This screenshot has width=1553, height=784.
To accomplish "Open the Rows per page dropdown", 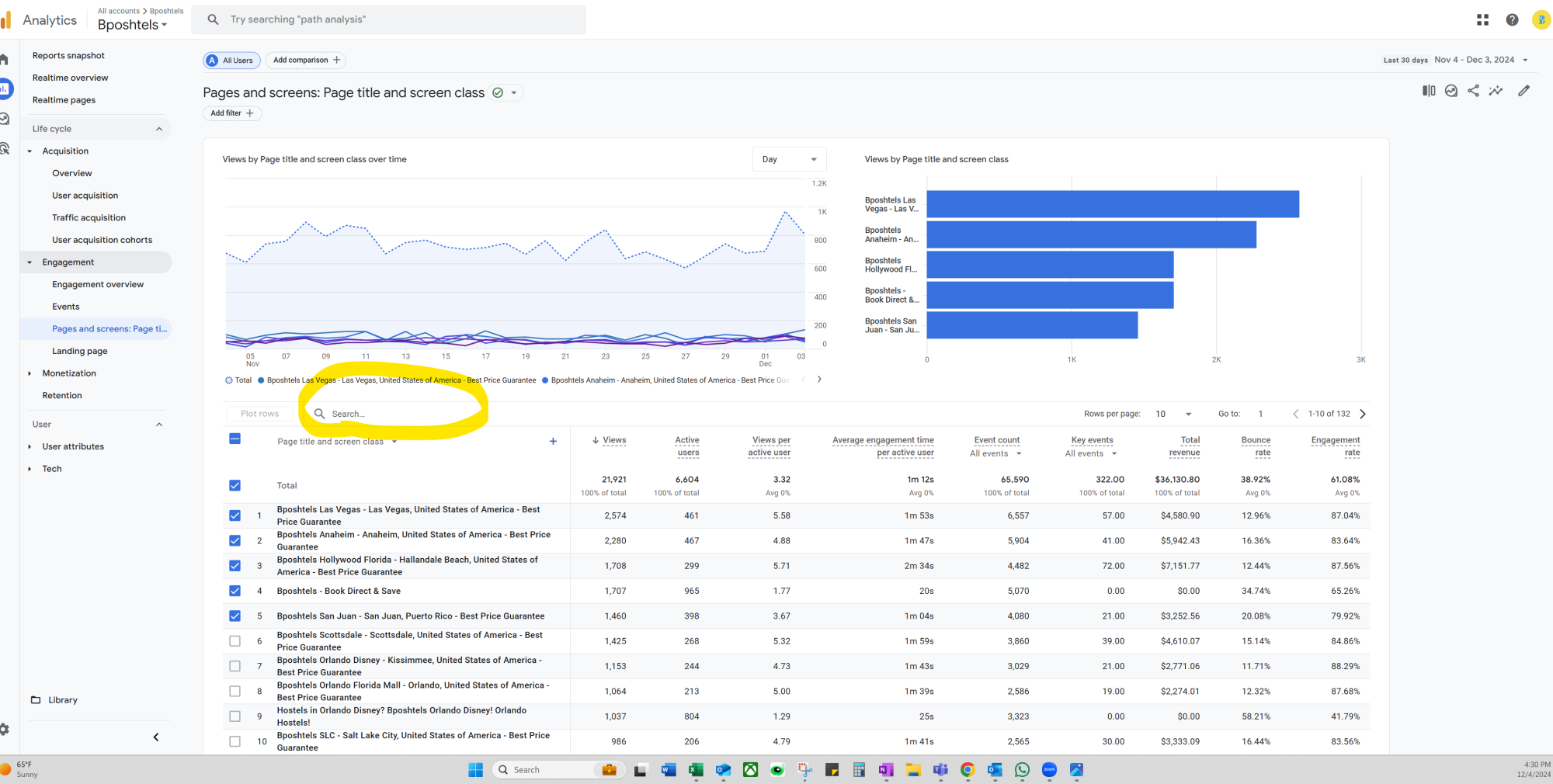I will [1173, 414].
